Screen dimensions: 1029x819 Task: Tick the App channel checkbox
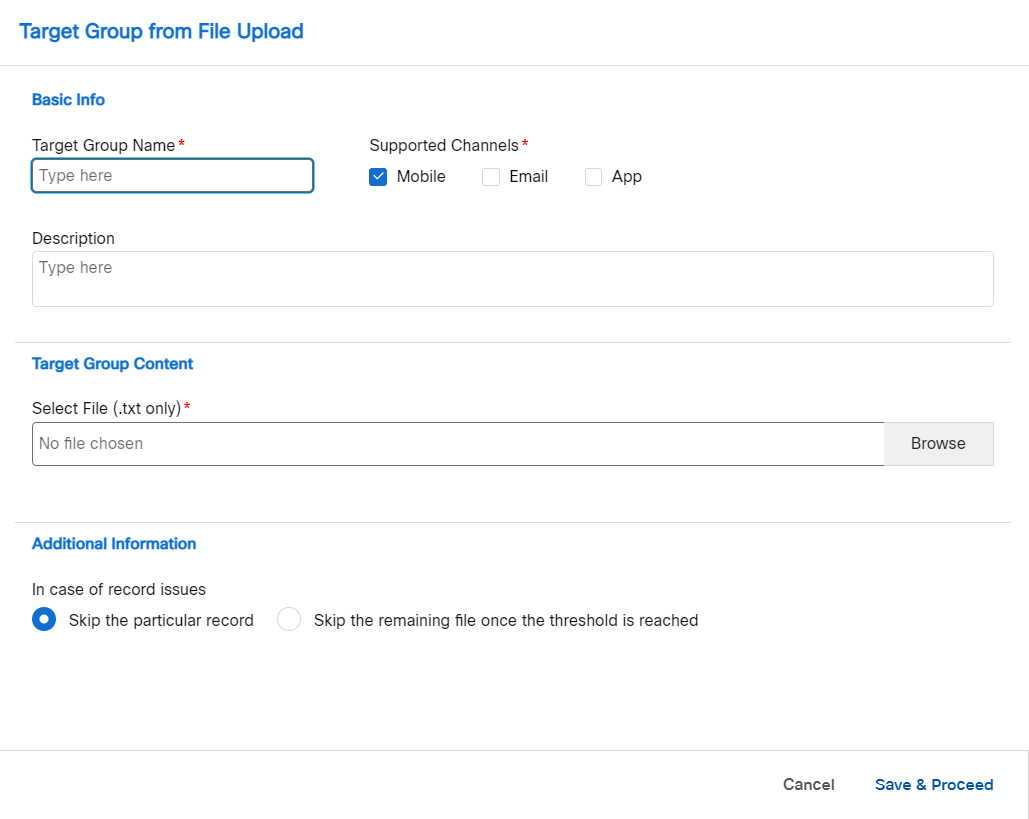pyautogui.click(x=593, y=177)
